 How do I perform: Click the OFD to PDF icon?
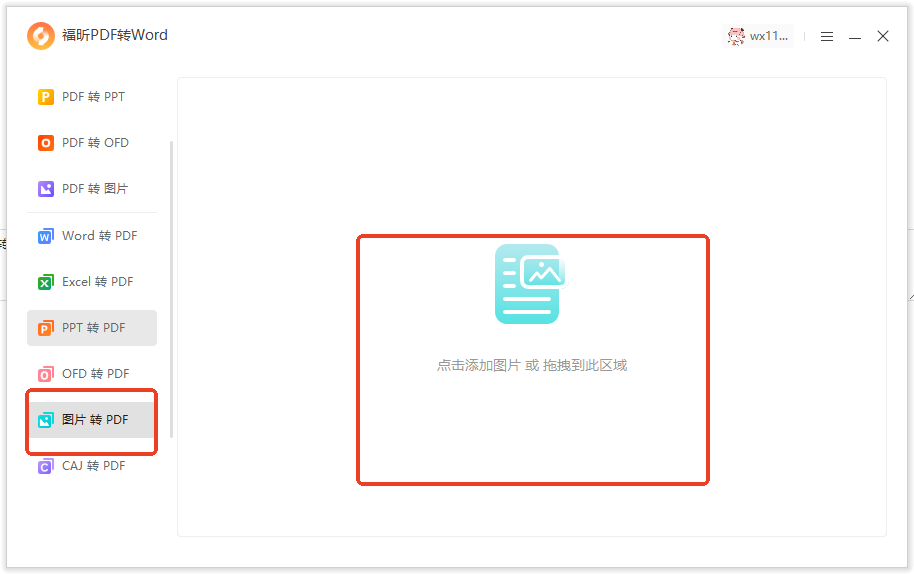pyautogui.click(x=45, y=374)
